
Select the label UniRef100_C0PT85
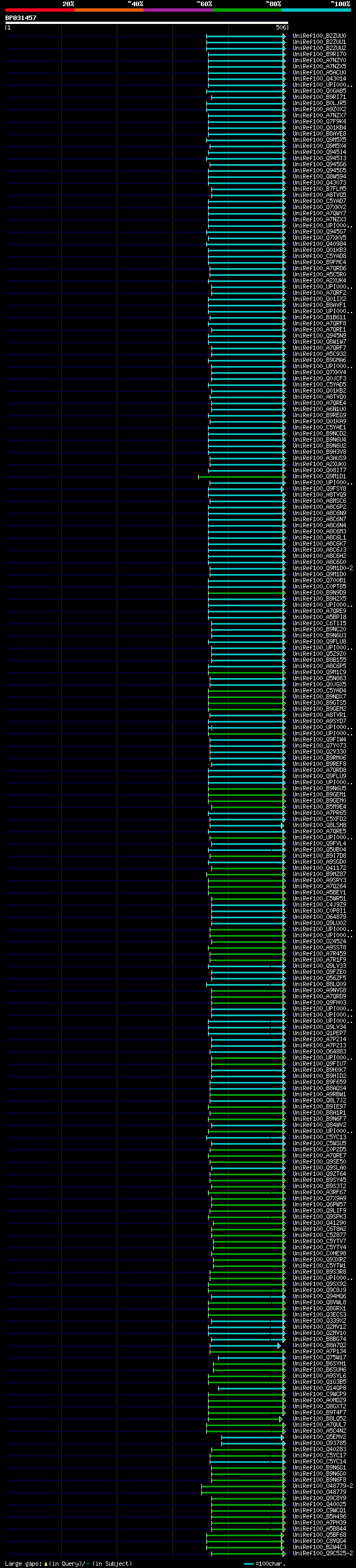point(319,586)
